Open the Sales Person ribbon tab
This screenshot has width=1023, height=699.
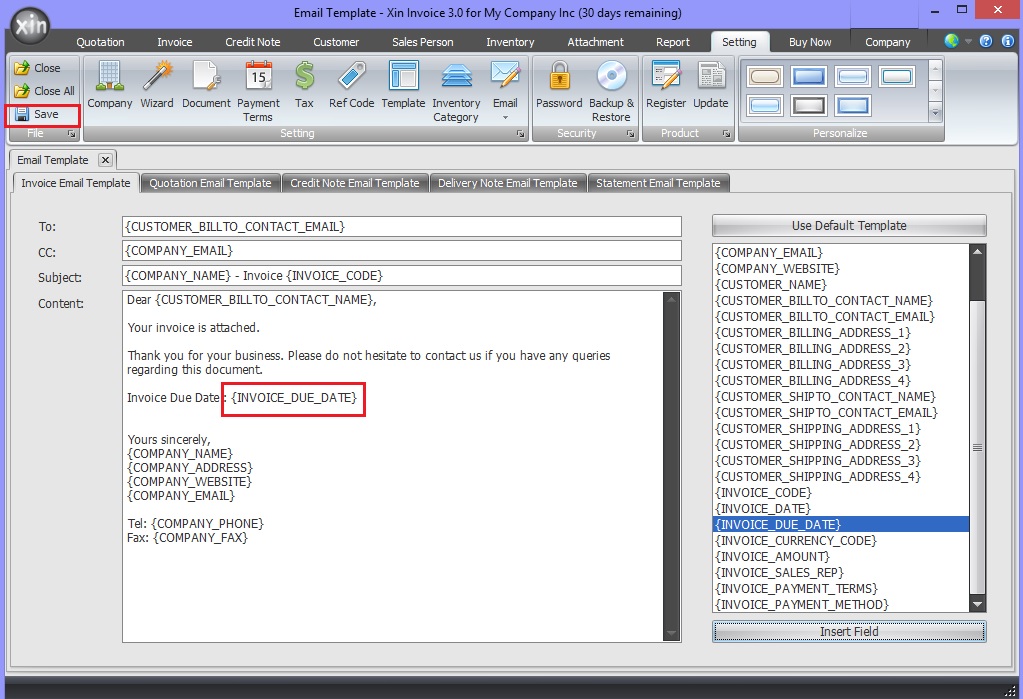[422, 42]
